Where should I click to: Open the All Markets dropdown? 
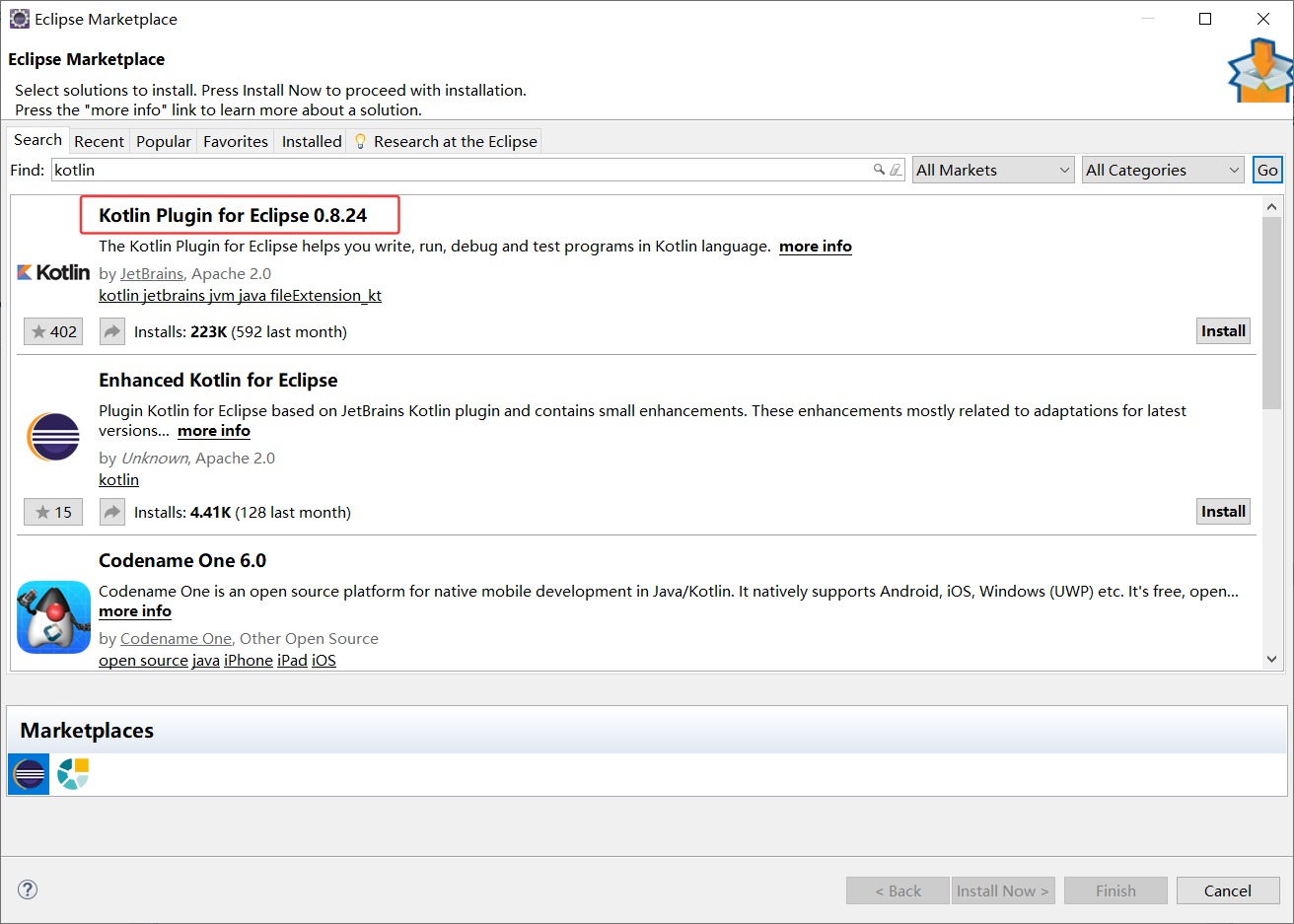(x=992, y=170)
